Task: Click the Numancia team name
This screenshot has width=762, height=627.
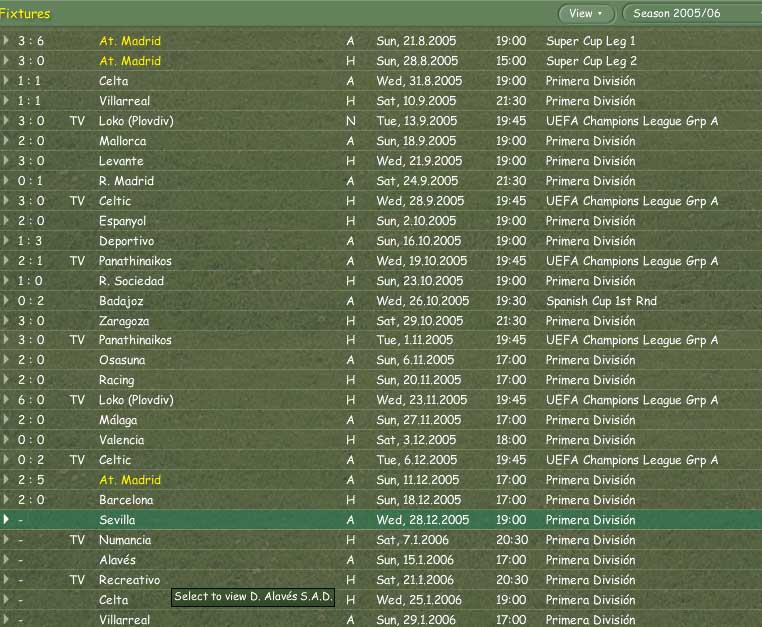Action: 125,540
